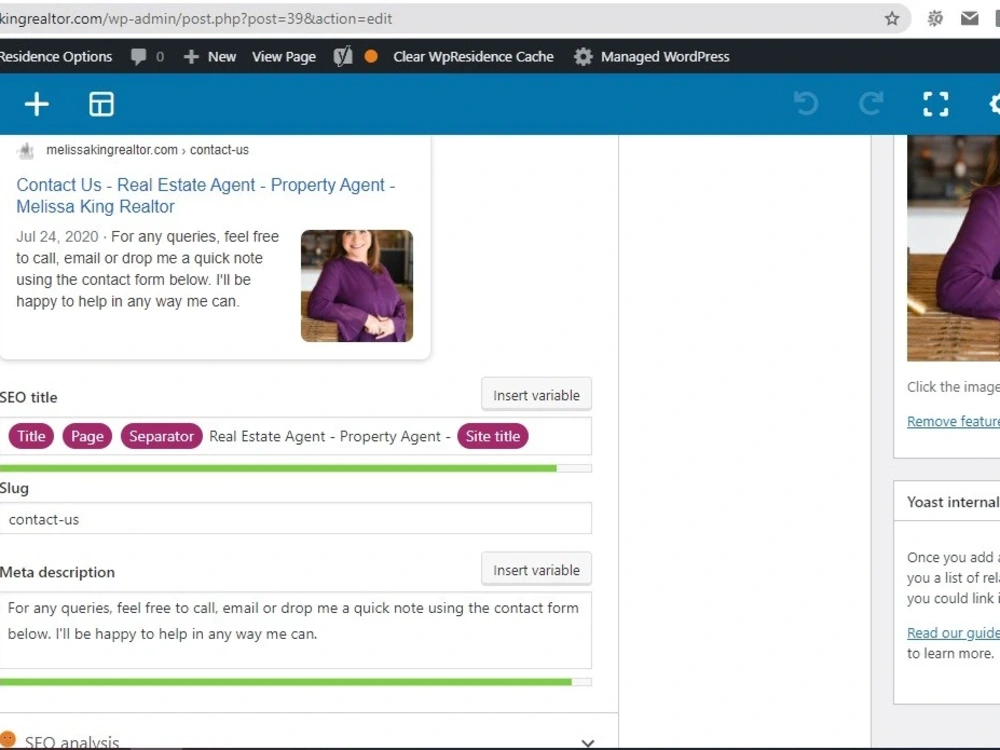The image size is (1000, 750).
Task: Click Clear WpResidence Cache
Action: click(473, 57)
